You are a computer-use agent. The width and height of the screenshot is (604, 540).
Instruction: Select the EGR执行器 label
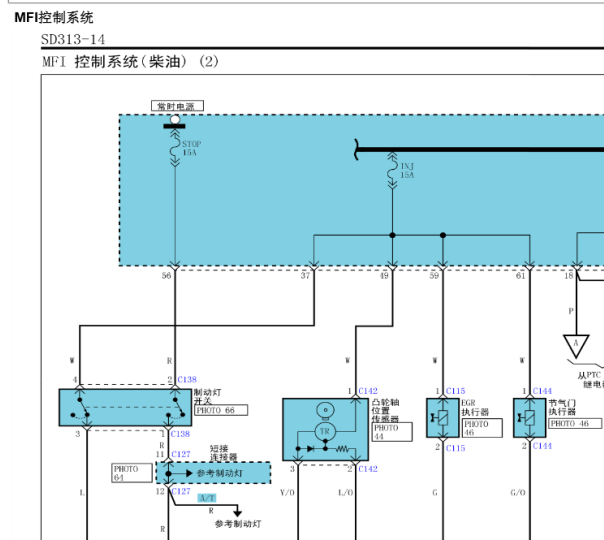coord(475,408)
